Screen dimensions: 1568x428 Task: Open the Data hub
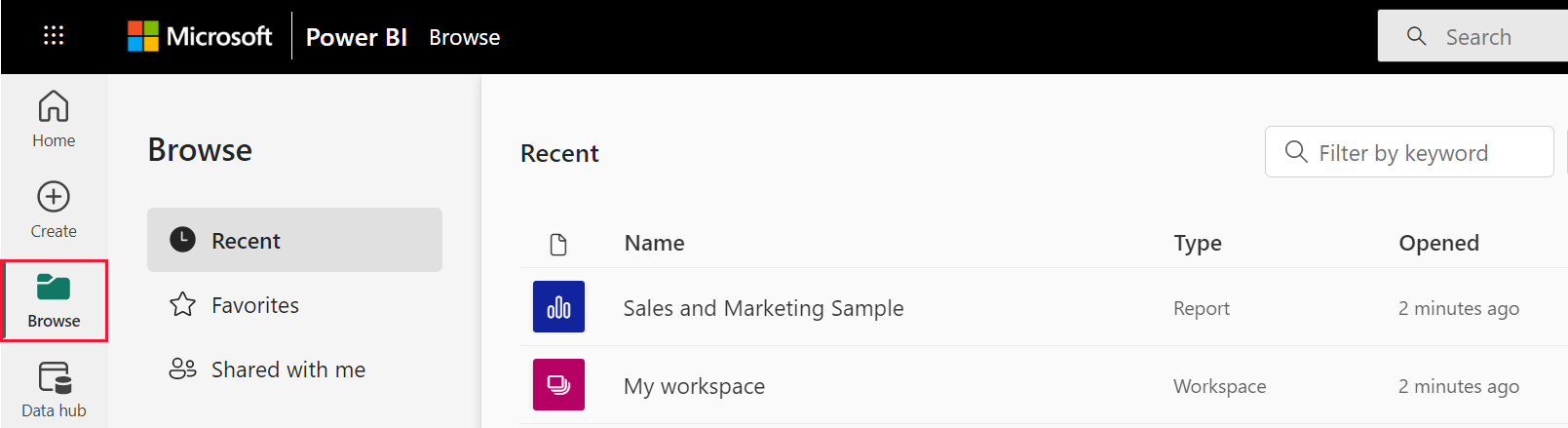[54, 390]
